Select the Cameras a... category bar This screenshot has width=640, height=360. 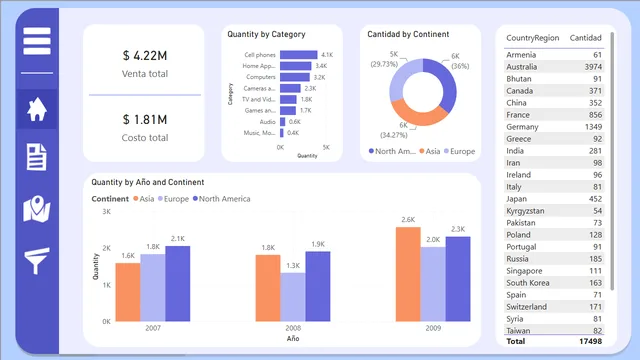coord(290,88)
